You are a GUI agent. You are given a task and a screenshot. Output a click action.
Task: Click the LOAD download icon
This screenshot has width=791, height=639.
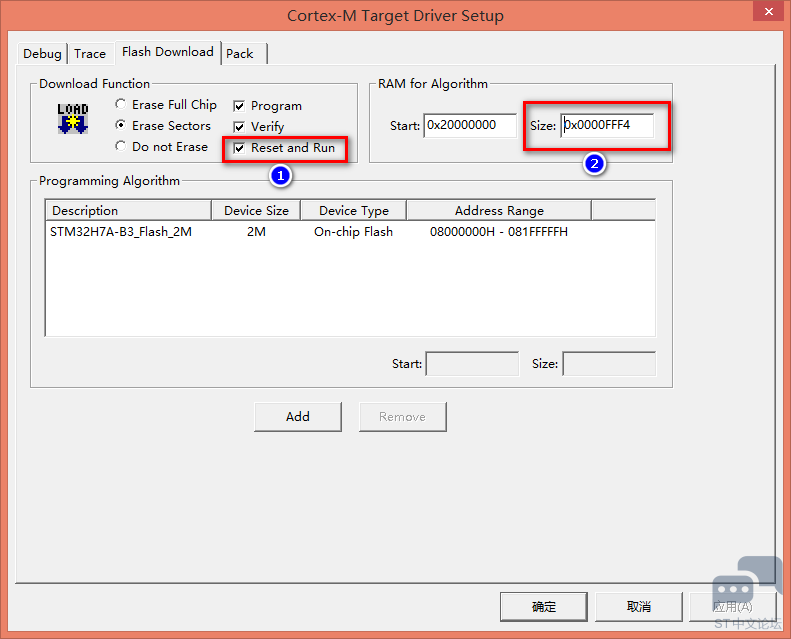tap(73, 119)
